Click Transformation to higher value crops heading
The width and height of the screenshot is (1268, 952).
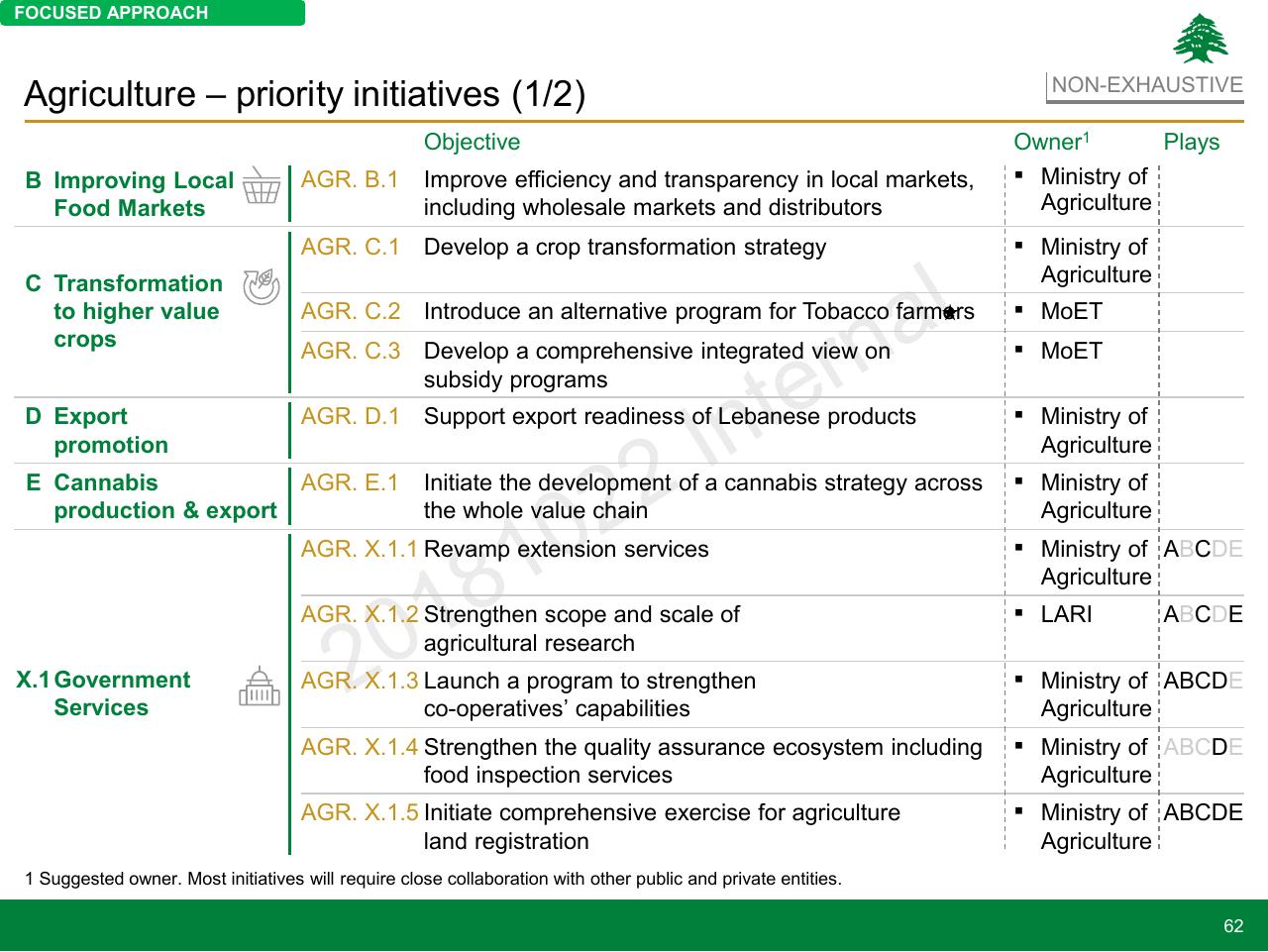138,311
